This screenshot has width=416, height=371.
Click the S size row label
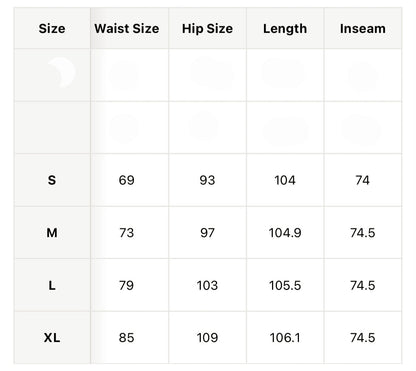pyautogui.click(x=52, y=180)
